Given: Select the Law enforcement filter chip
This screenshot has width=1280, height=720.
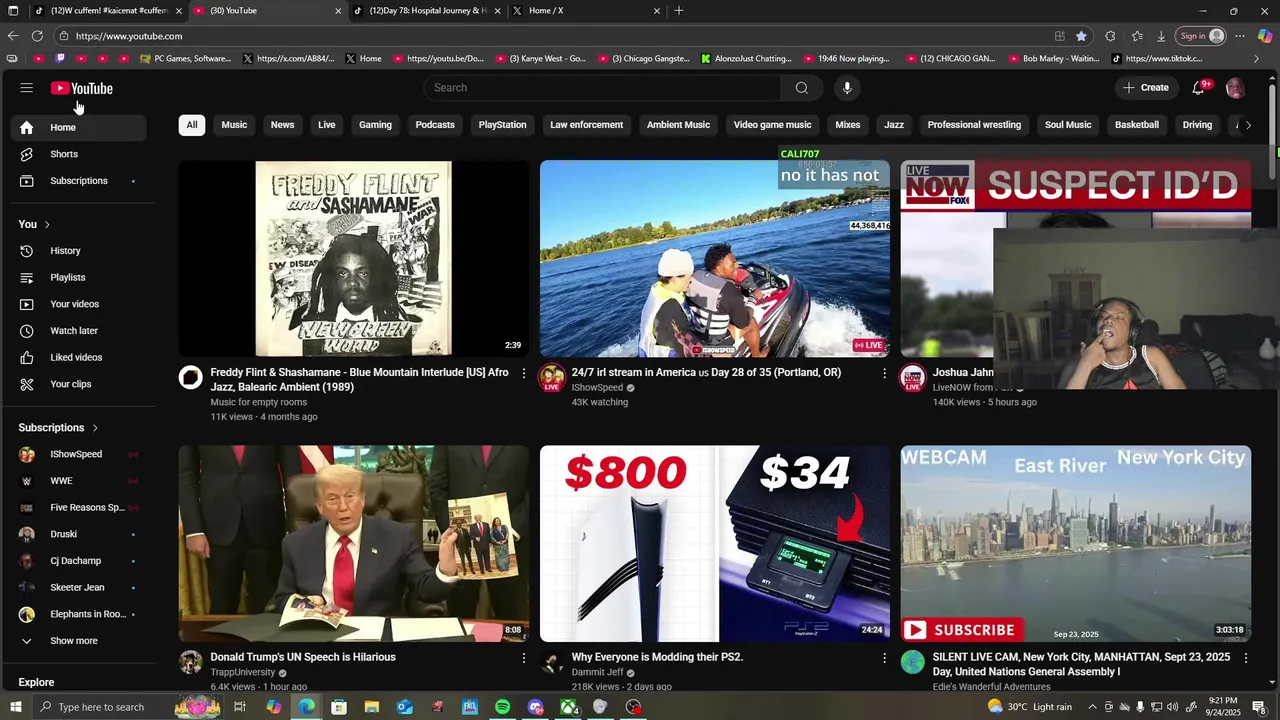Looking at the screenshot, I should click(x=586, y=125).
